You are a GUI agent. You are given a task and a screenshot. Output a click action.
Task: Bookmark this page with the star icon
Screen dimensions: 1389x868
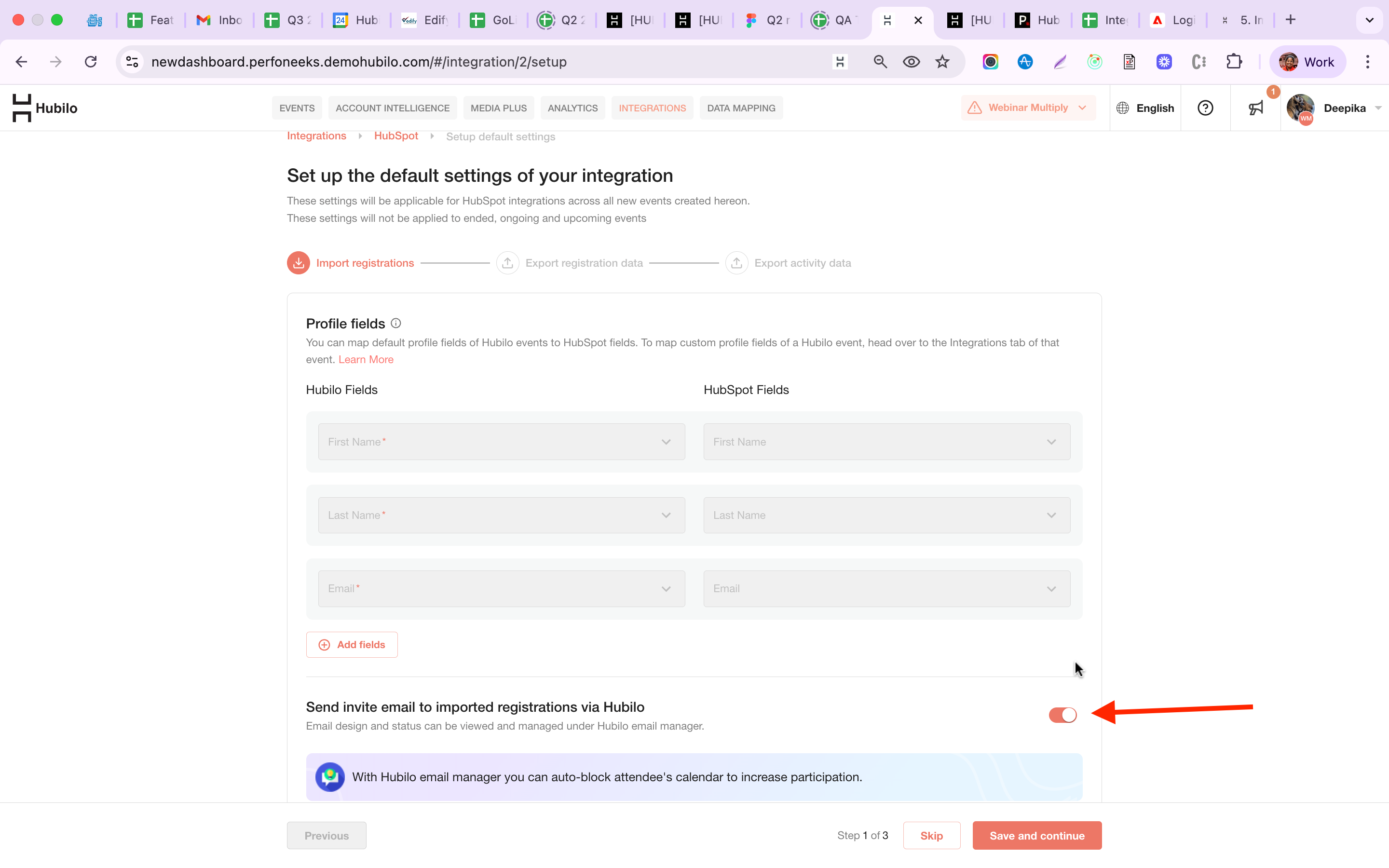tap(942, 61)
